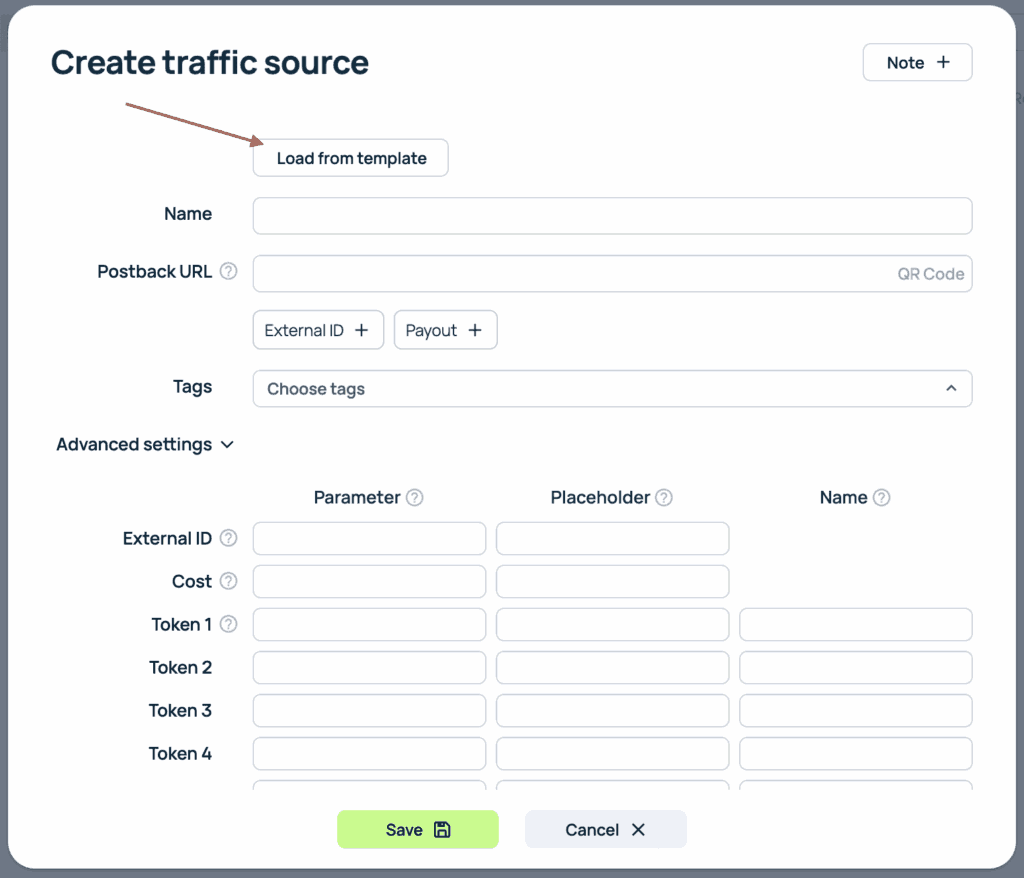This screenshot has width=1024, height=878.
Task: Insert External ID macro into postback
Action: click(x=318, y=330)
